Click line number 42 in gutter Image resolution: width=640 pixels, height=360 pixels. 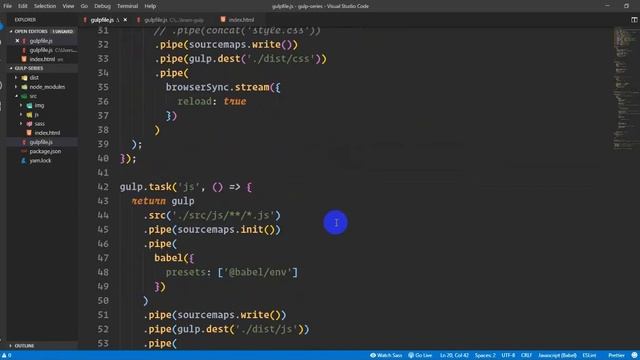tap(103, 187)
